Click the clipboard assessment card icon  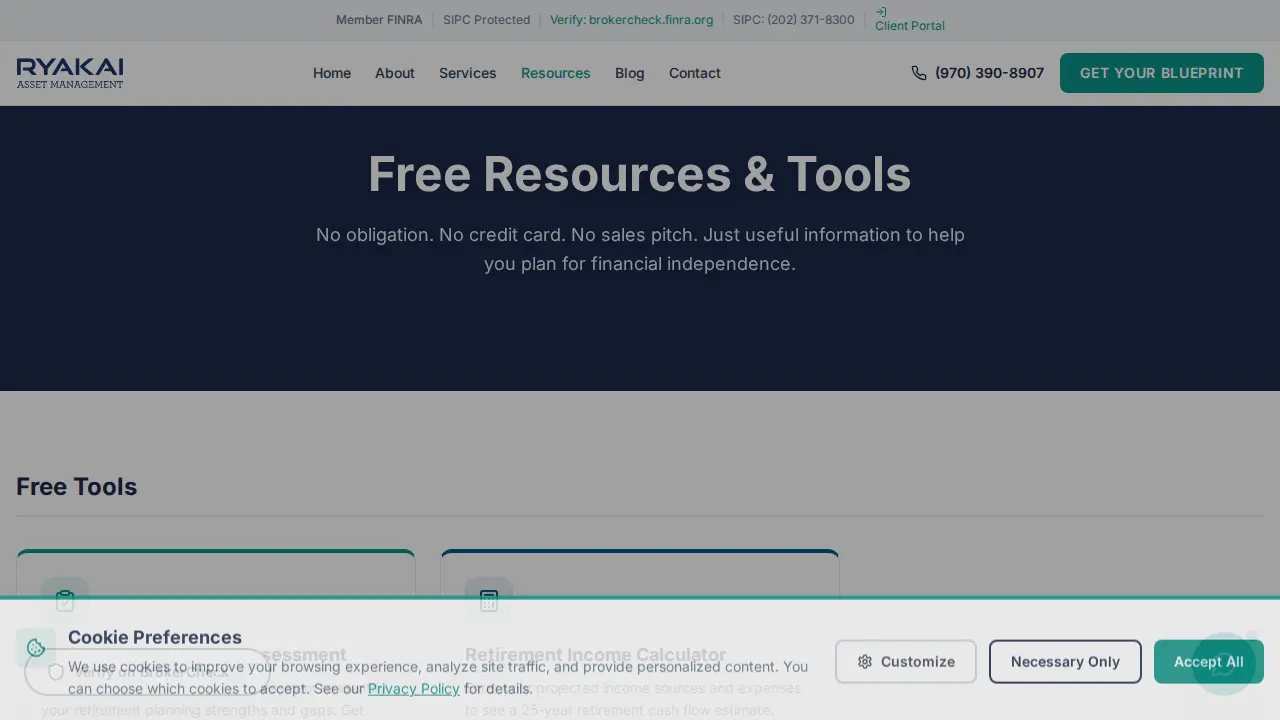pos(65,600)
